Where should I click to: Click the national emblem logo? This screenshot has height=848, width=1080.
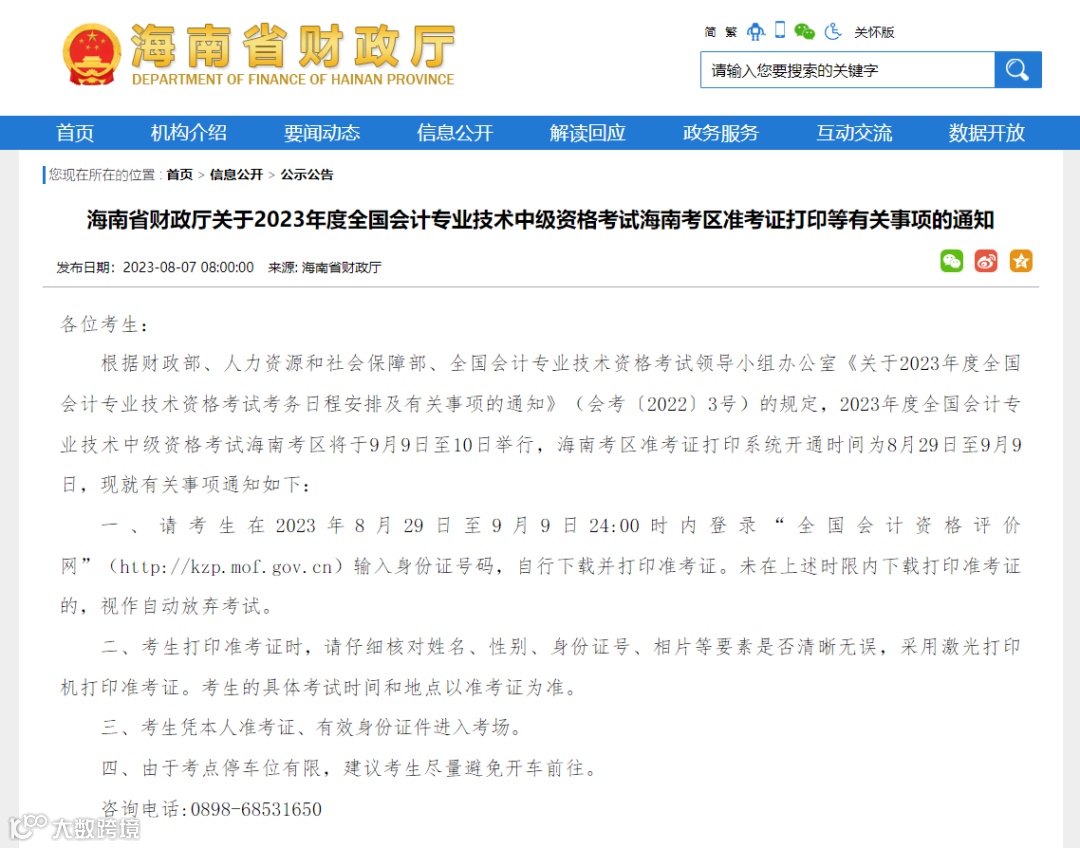pos(92,54)
